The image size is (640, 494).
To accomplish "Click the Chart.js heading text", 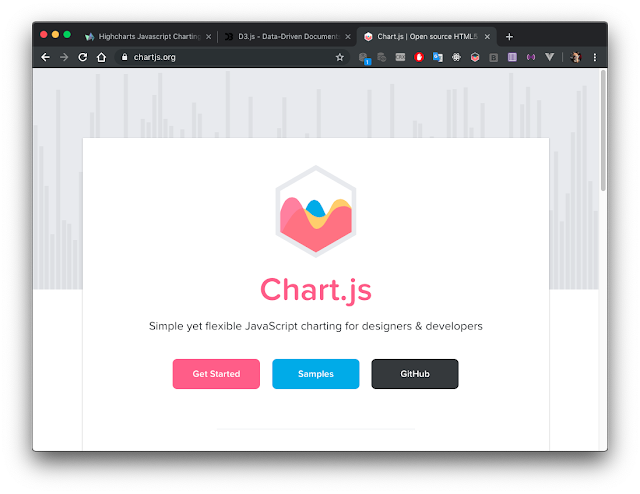I will (316, 290).
